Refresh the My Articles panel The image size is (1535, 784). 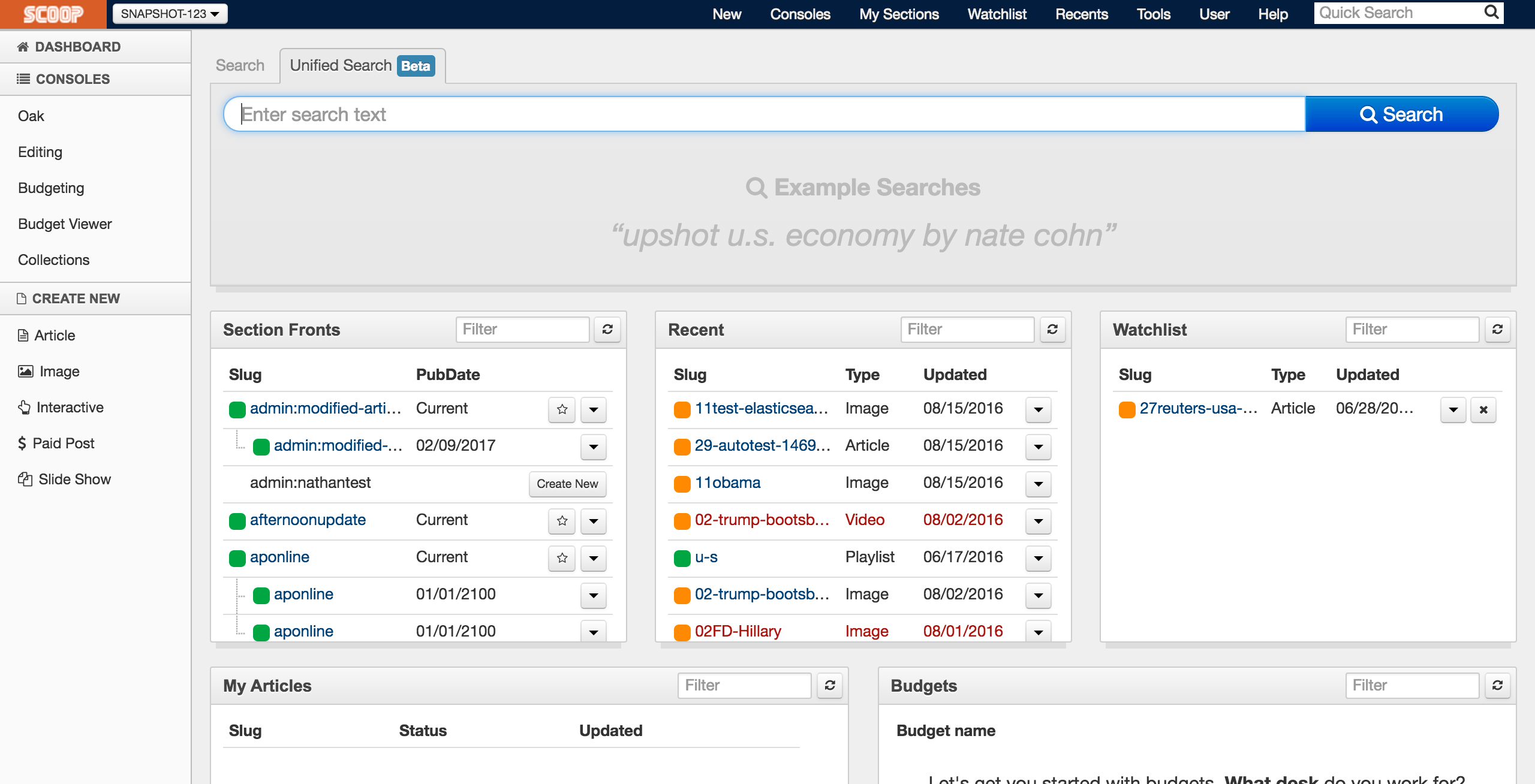click(x=830, y=685)
